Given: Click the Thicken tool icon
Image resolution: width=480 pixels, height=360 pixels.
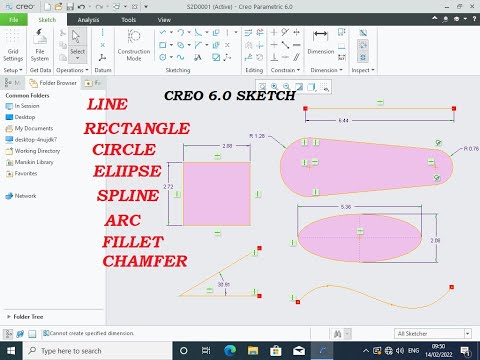Looking at the screenshot, I should coord(216,45).
